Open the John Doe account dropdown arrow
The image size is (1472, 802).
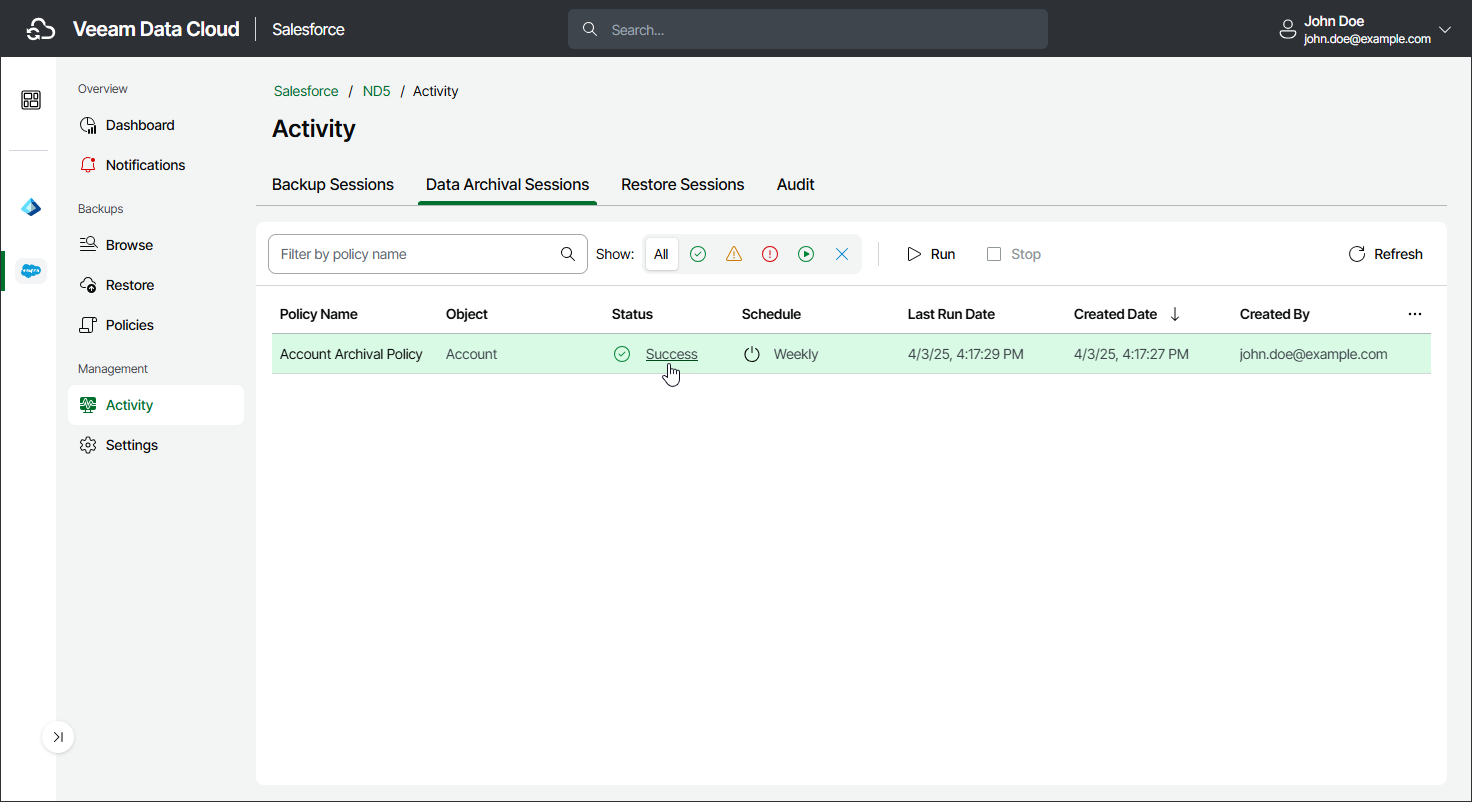coord(1445,30)
